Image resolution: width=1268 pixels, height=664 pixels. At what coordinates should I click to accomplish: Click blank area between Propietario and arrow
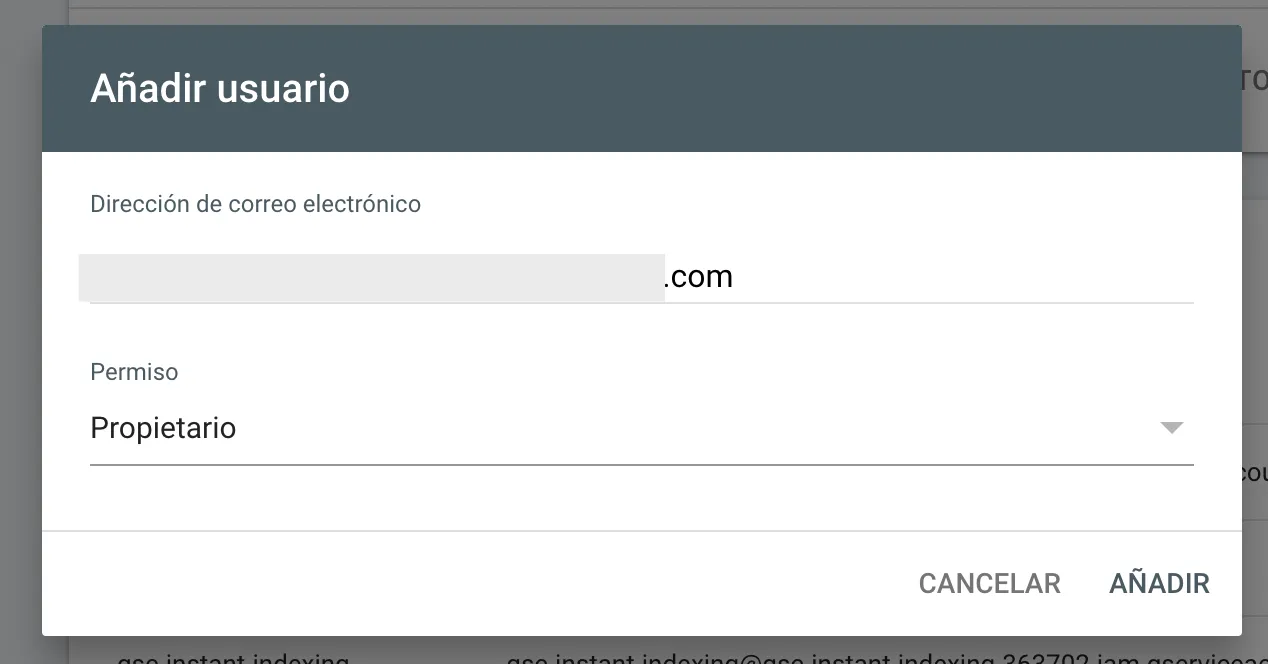pos(700,428)
